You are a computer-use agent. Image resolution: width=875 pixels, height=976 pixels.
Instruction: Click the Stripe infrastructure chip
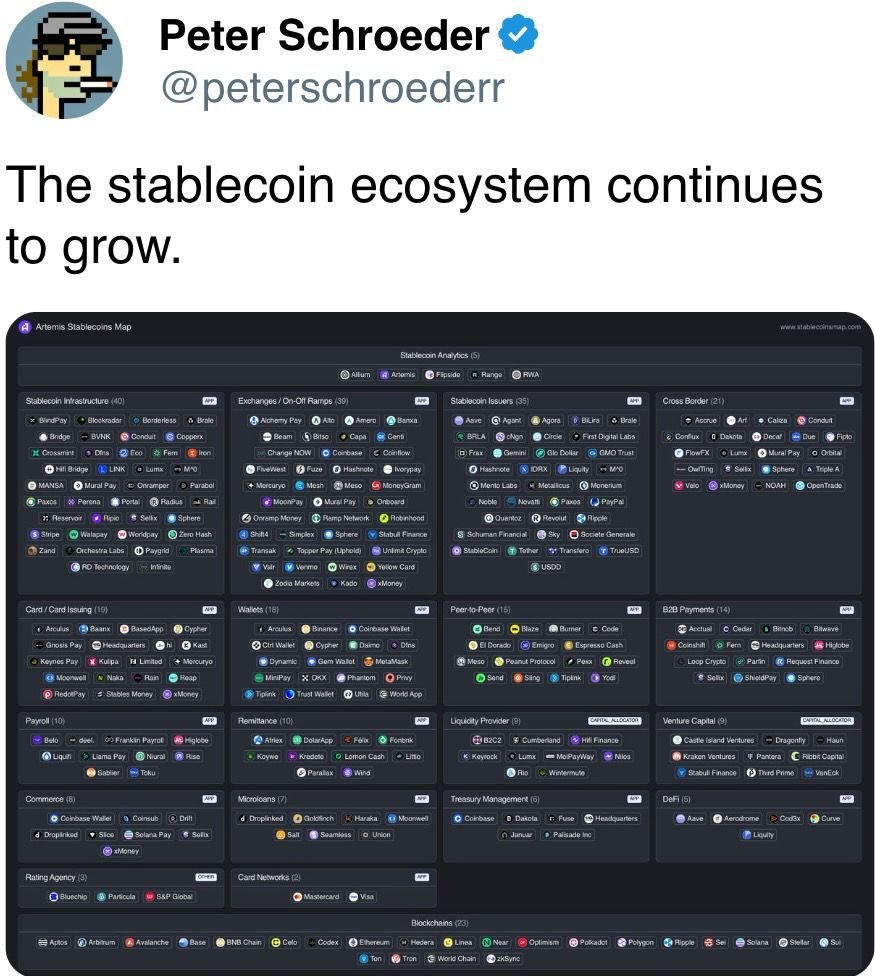44,534
